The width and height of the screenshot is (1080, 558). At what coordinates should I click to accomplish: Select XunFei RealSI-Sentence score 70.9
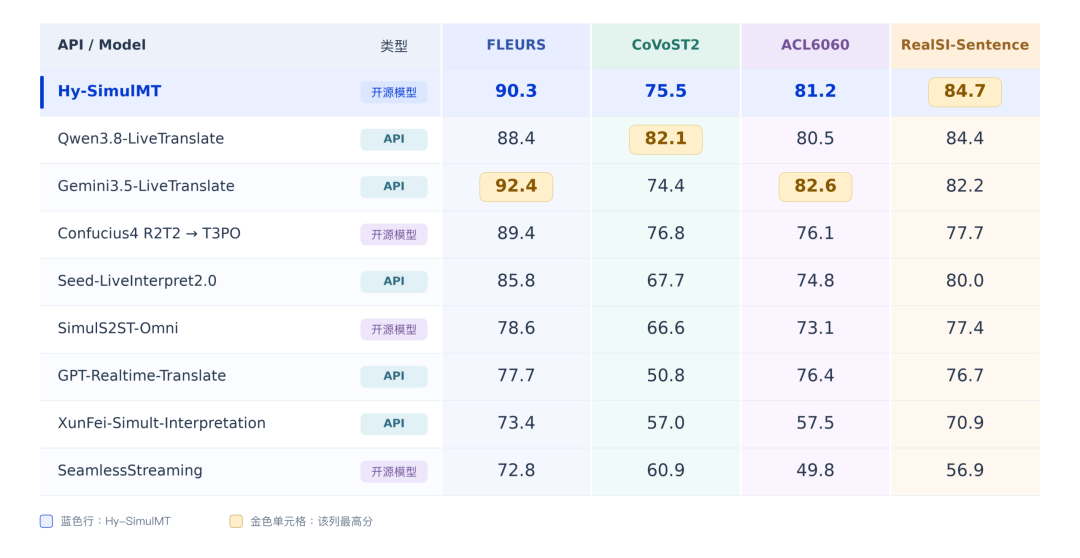coord(964,423)
